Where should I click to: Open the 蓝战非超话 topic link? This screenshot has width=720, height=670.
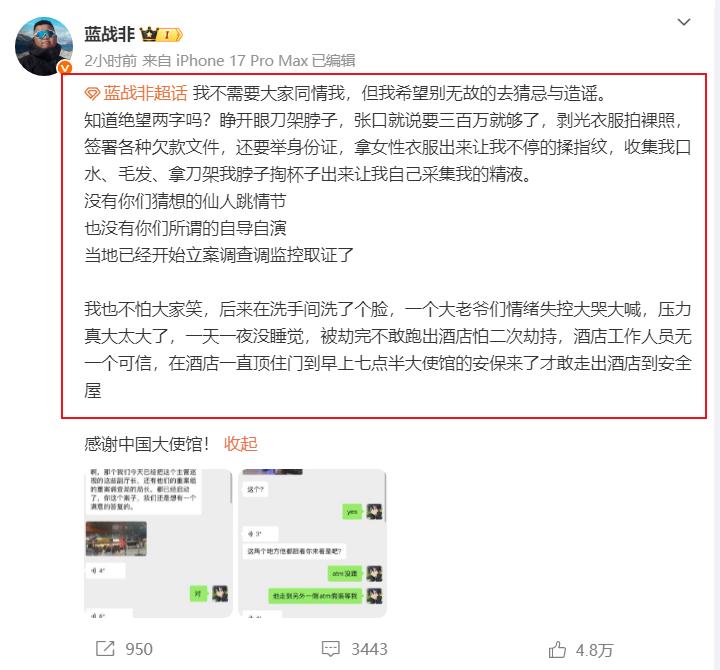(x=145, y=93)
